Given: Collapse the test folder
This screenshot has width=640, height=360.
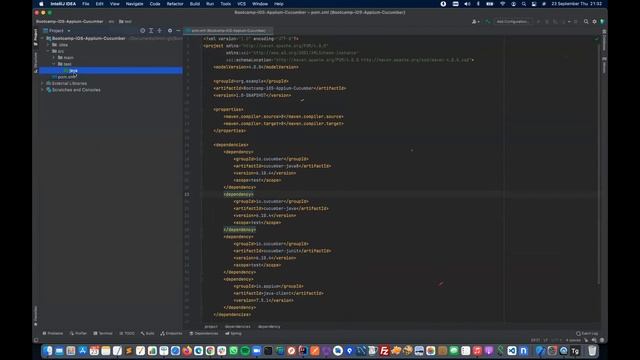Looking at the screenshot, I should (54, 64).
